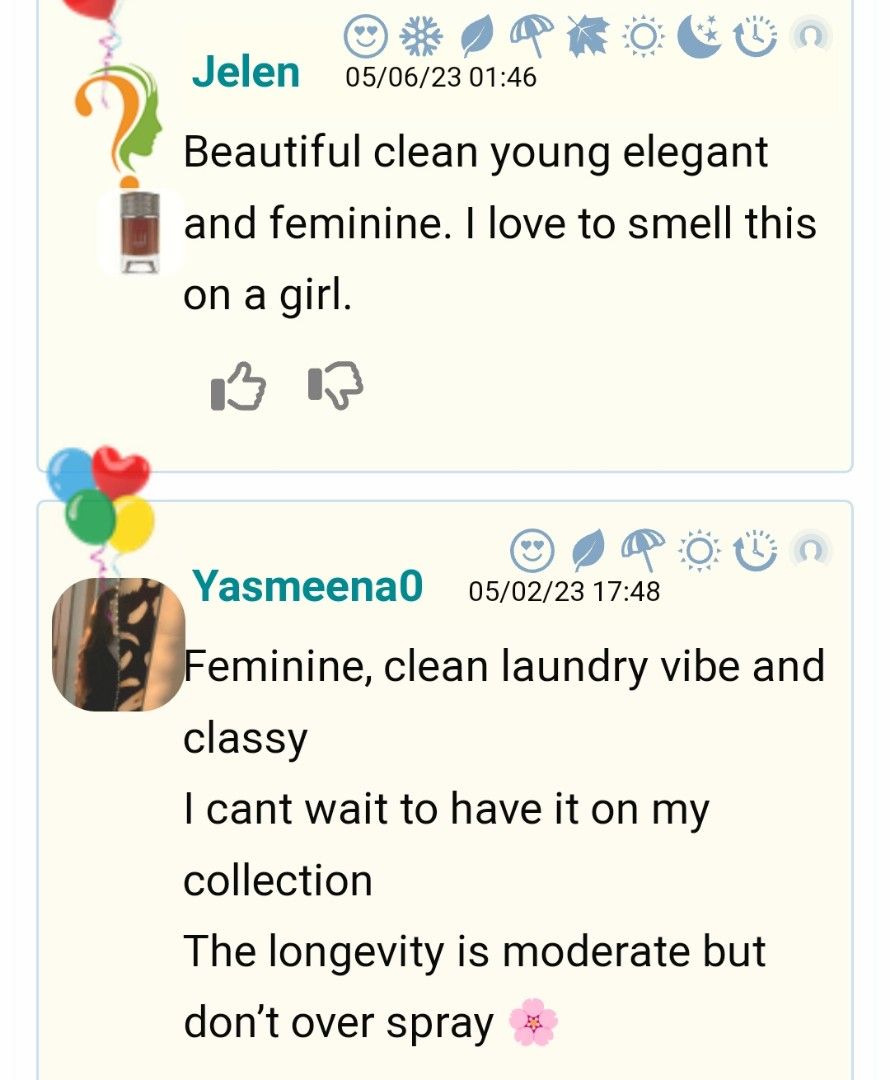Click the perfume bottle thumbnail beside Jelen's review
The image size is (890, 1080).
(137, 233)
